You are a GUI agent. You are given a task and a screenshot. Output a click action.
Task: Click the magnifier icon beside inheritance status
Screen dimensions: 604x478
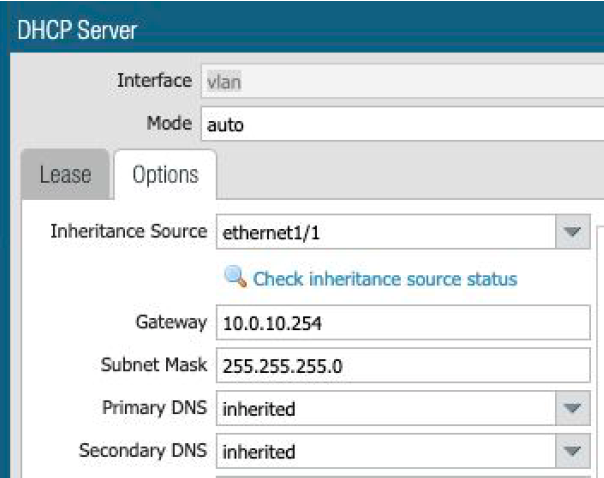(x=235, y=278)
